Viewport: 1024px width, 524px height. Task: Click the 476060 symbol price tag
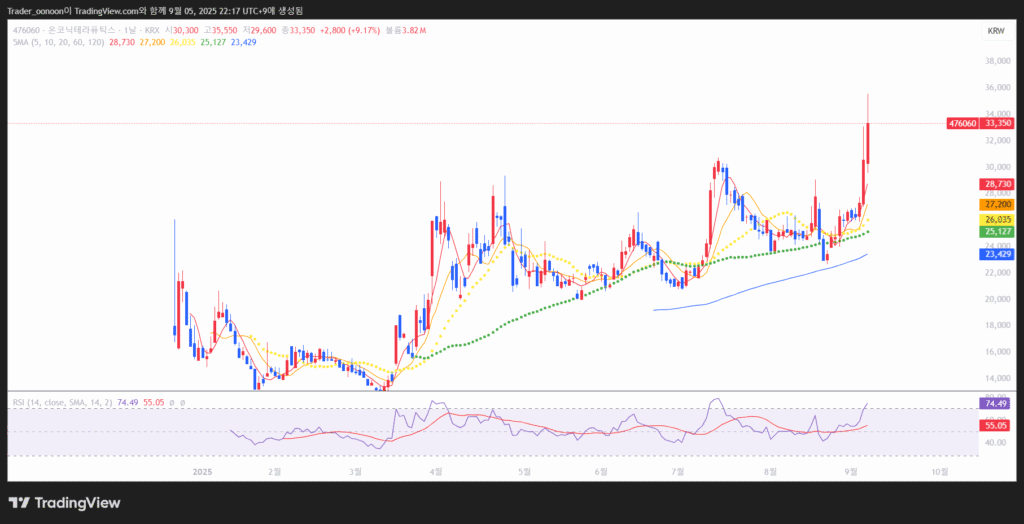(961, 123)
